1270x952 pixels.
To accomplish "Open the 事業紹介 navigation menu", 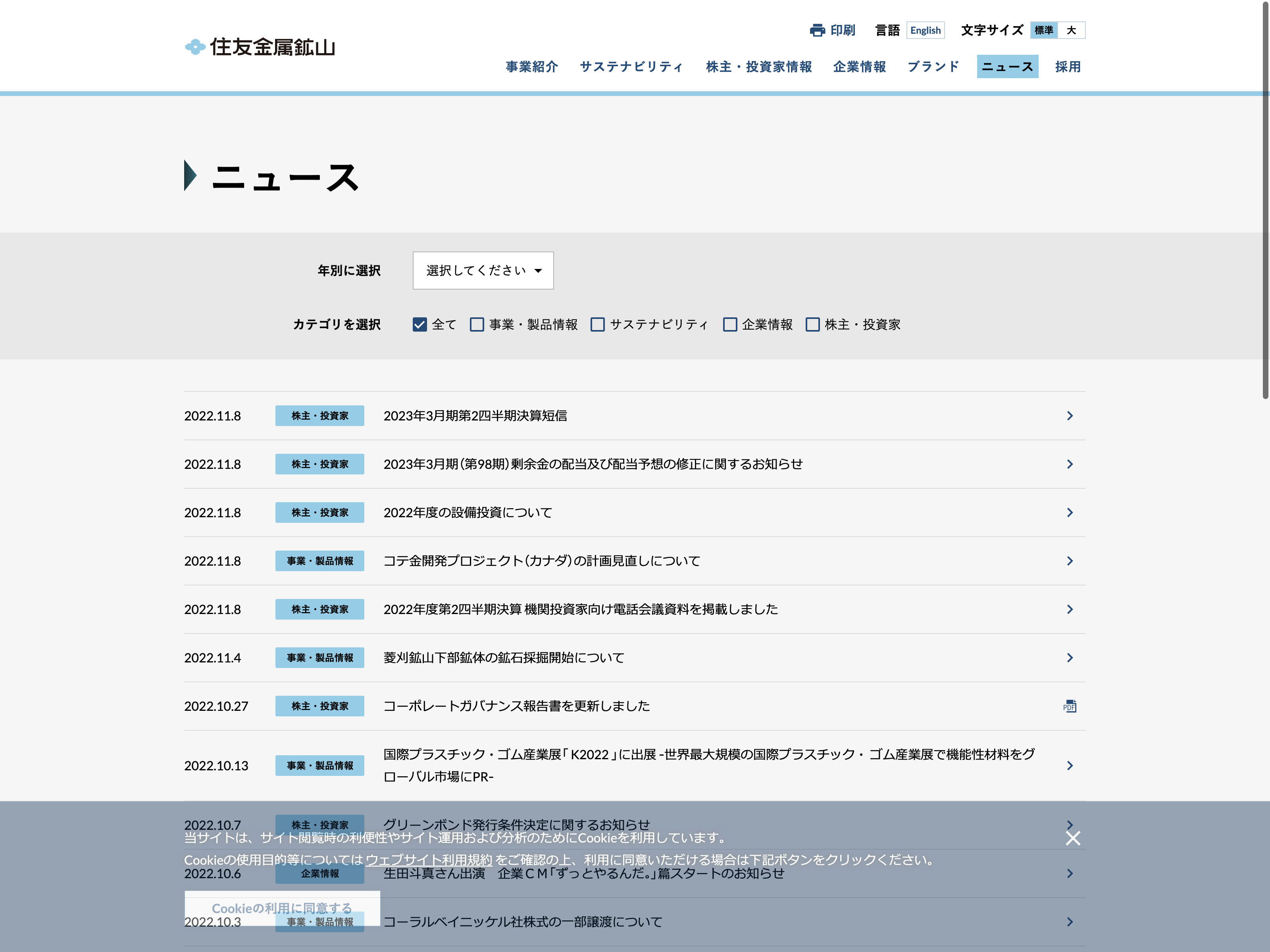I will [532, 67].
